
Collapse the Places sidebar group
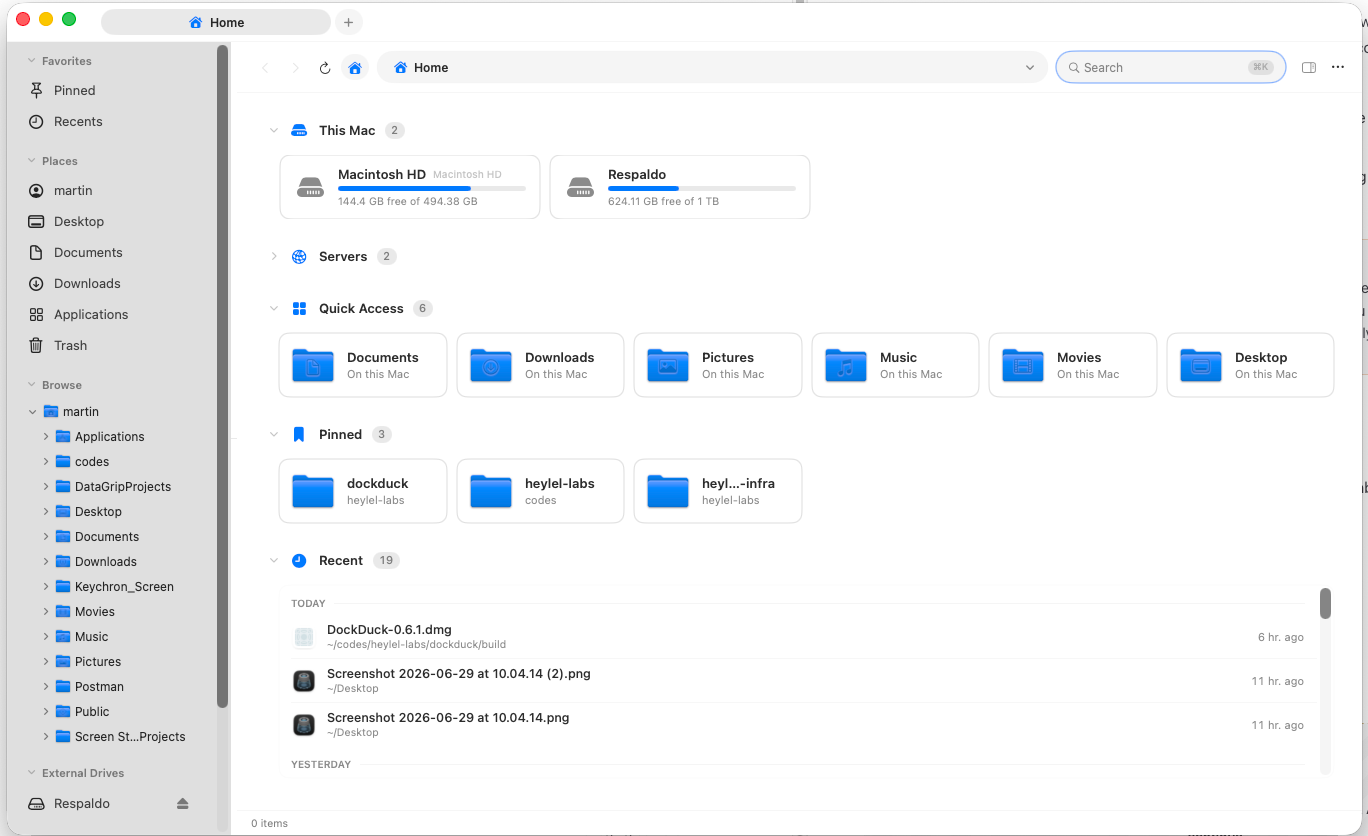[32, 161]
